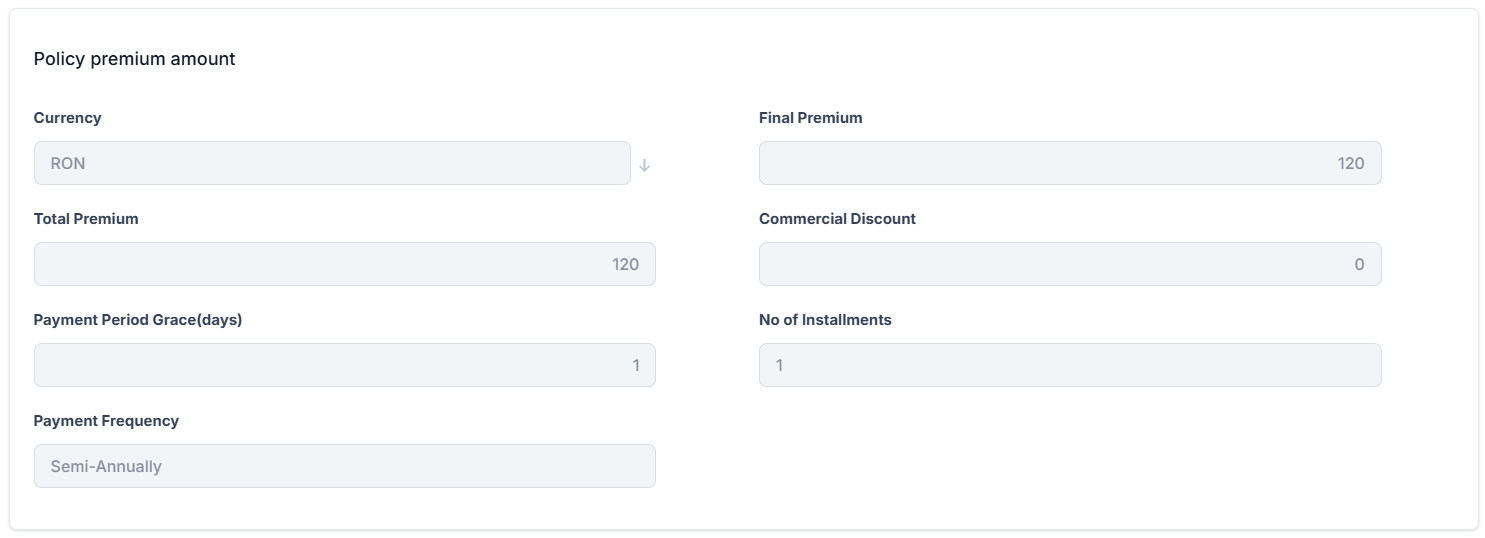The image size is (1485, 538).
Task: Click the 120 value in Final Premium
Action: point(1350,163)
